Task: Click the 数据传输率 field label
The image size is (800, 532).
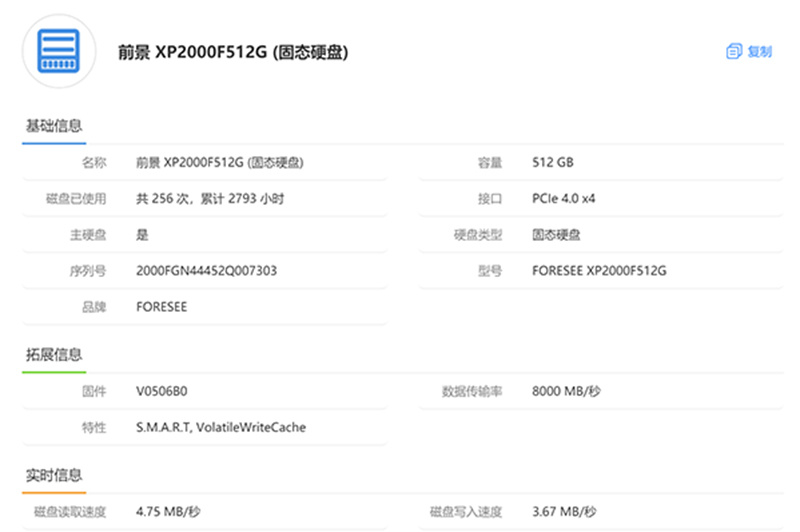Action: pyautogui.click(x=472, y=391)
